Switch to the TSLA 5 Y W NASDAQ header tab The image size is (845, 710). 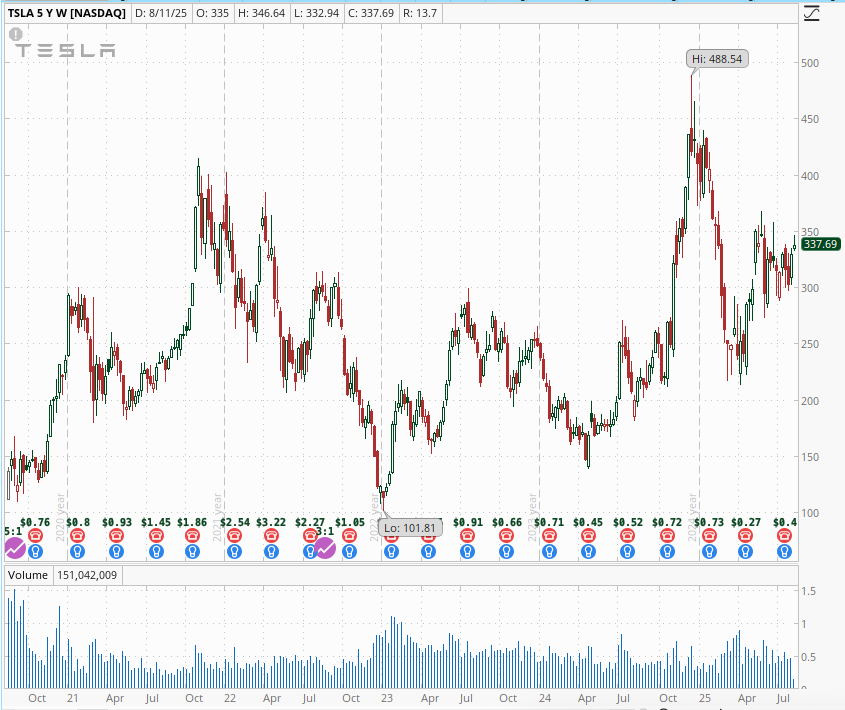(66, 14)
